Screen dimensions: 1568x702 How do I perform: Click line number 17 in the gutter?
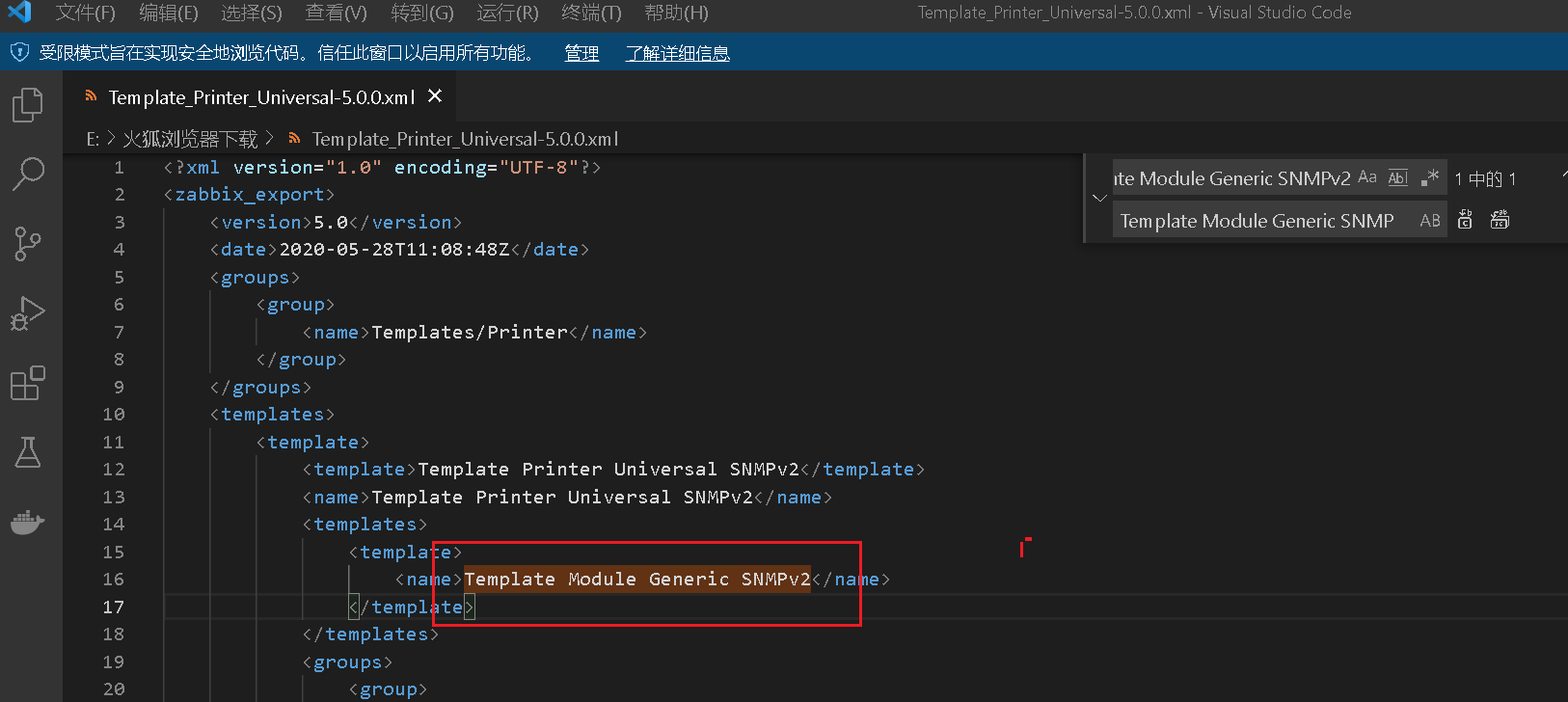114,607
